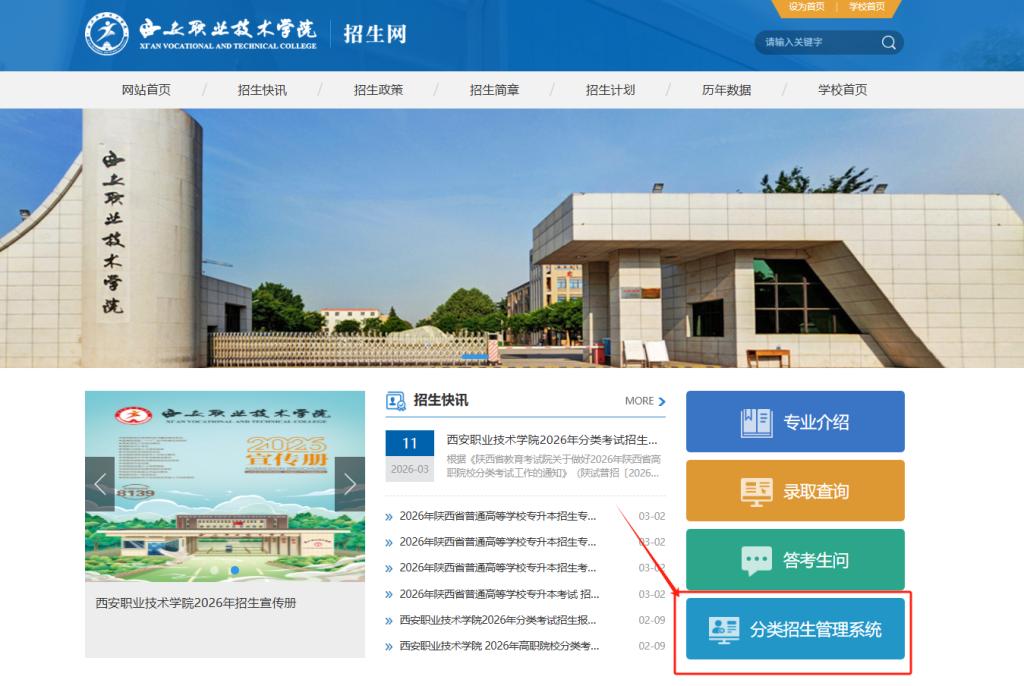Show next slide with right arrow

click(x=349, y=485)
